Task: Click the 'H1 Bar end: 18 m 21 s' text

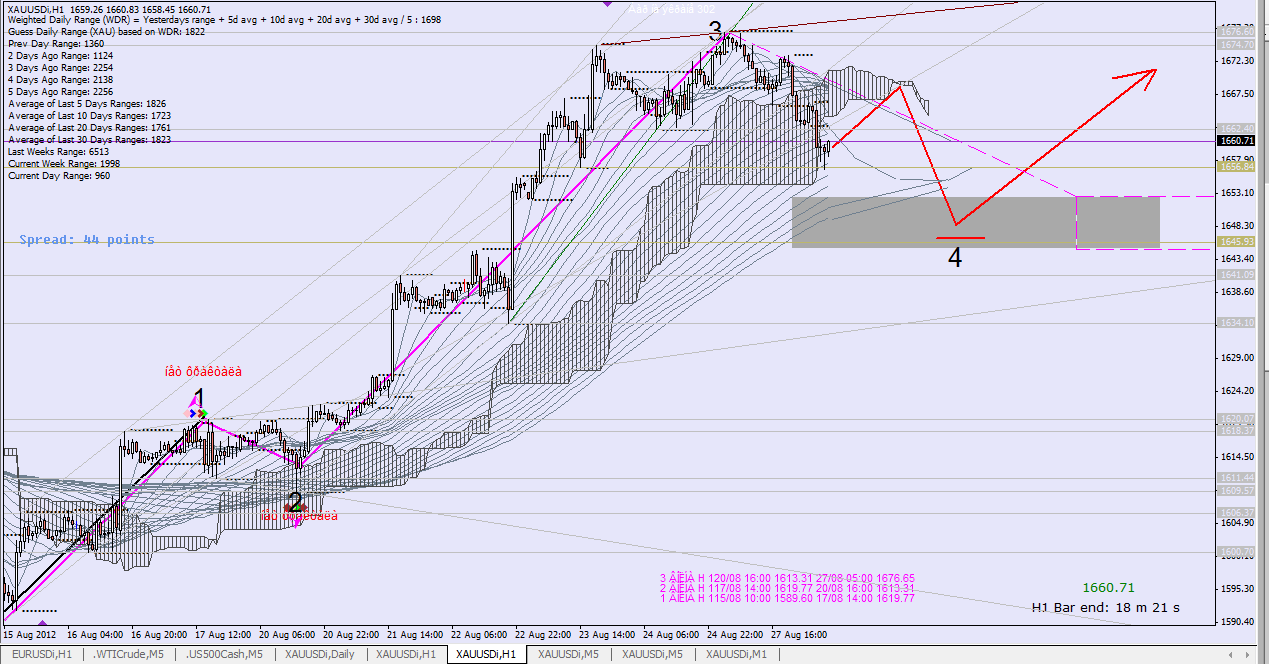Action: point(1106,607)
